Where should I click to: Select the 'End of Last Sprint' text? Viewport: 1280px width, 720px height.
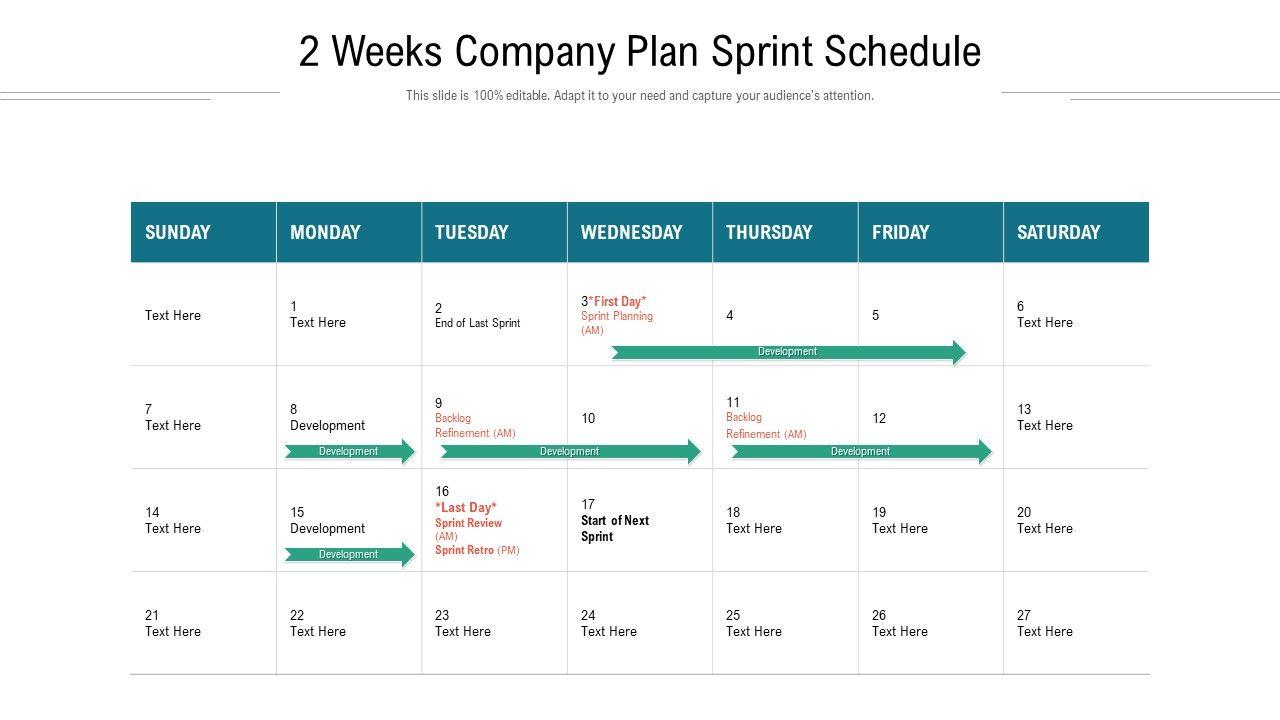pyautogui.click(x=478, y=323)
